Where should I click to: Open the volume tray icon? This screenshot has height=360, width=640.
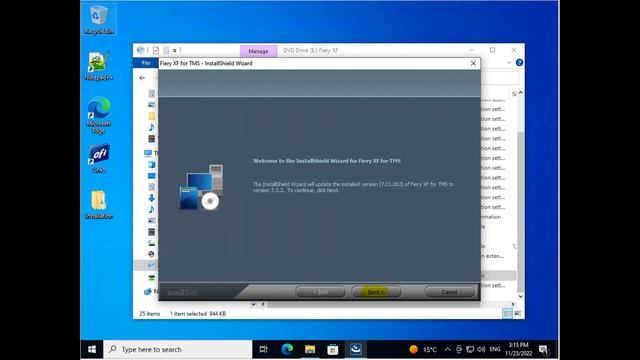click(481, 349)
